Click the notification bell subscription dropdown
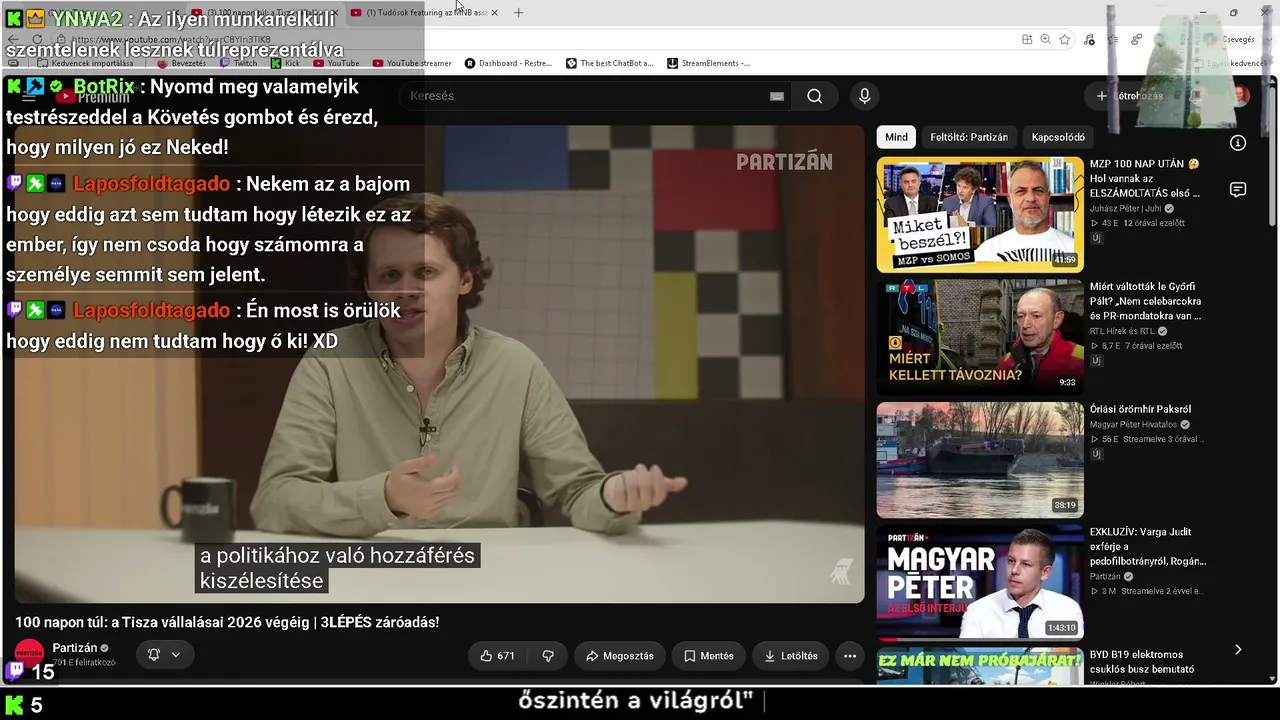 tap(164, 655)
